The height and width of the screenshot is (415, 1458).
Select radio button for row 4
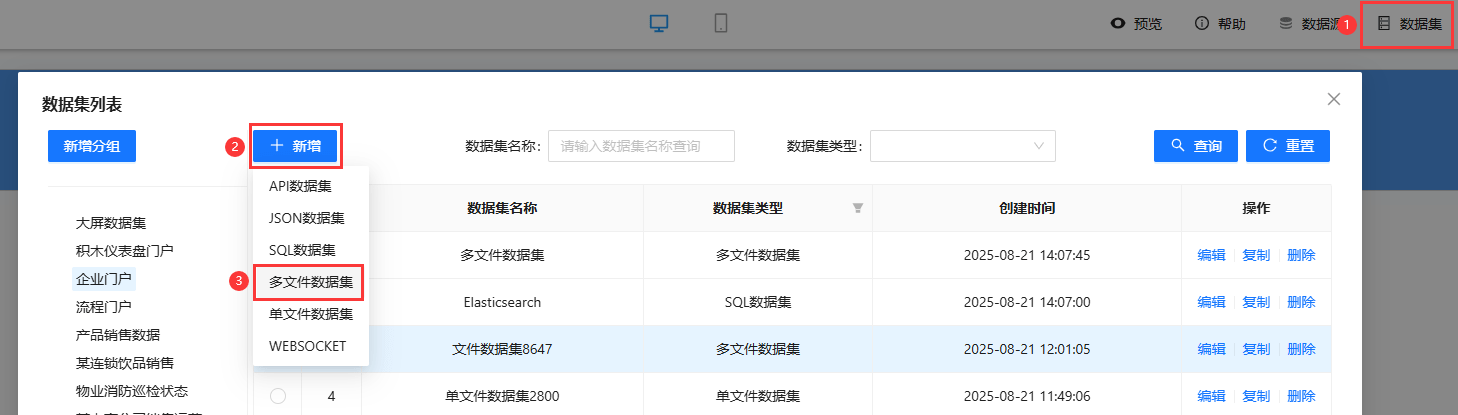(x=278, y=396)
